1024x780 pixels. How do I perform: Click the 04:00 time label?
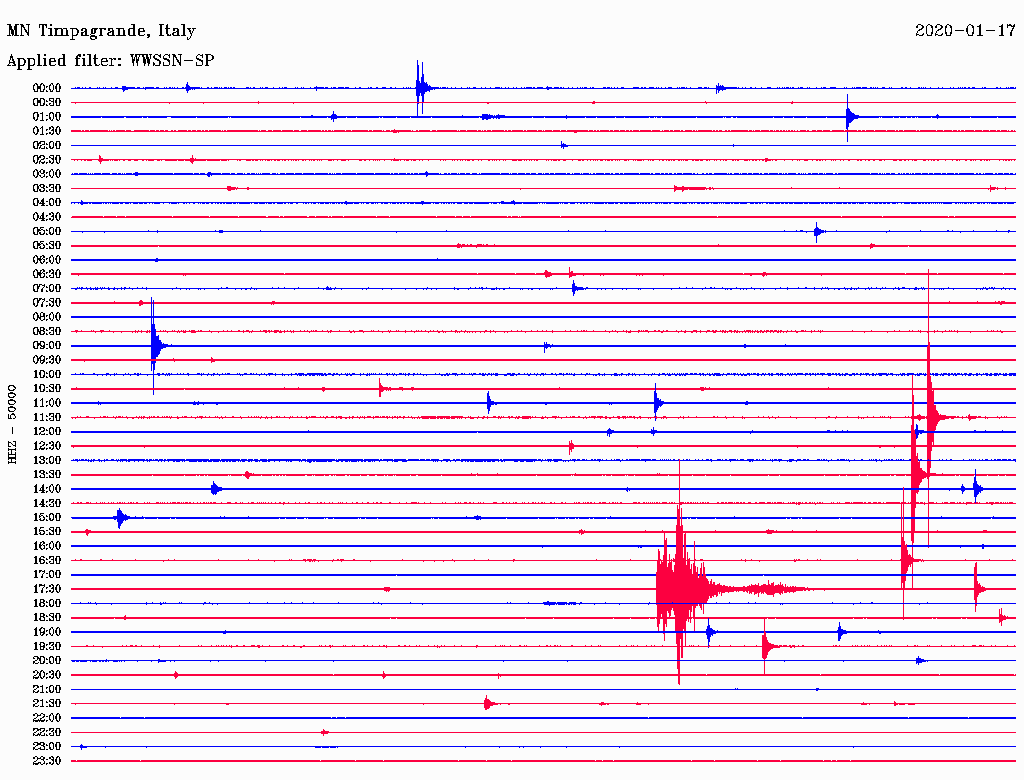click(47, 203)
